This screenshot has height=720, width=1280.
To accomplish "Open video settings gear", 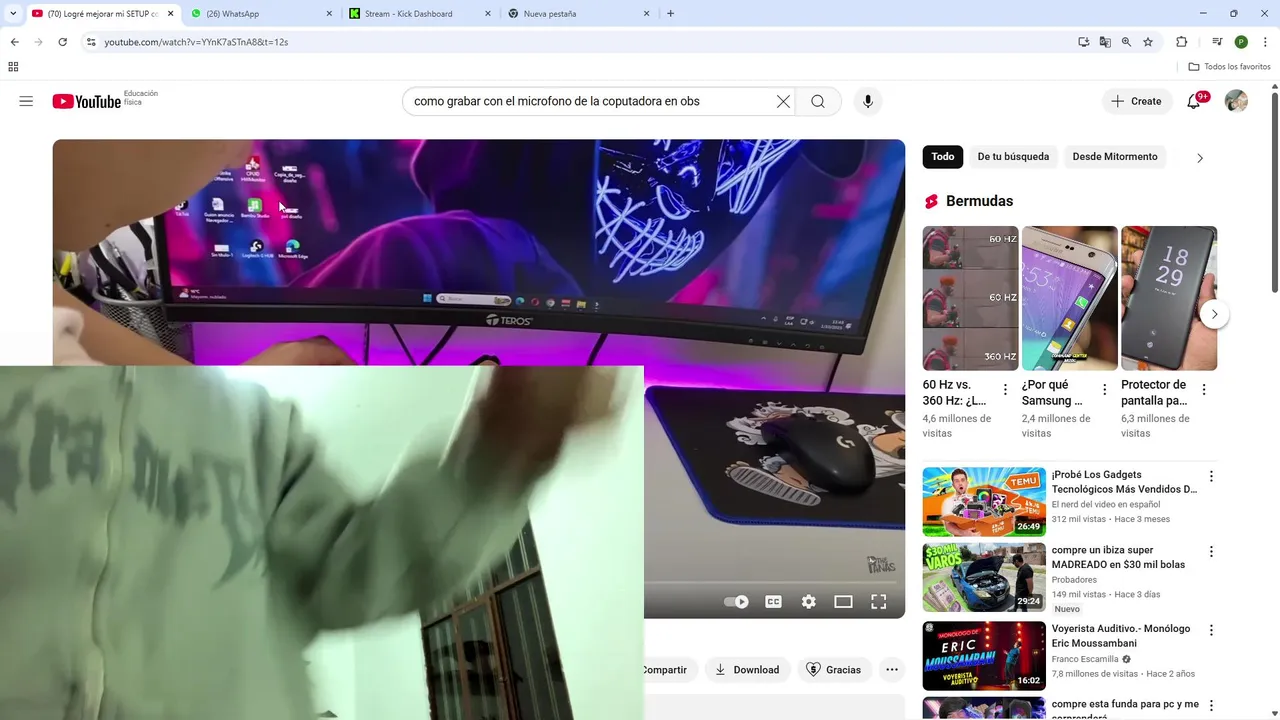I will pyautogui.click(x=809, y=601).
